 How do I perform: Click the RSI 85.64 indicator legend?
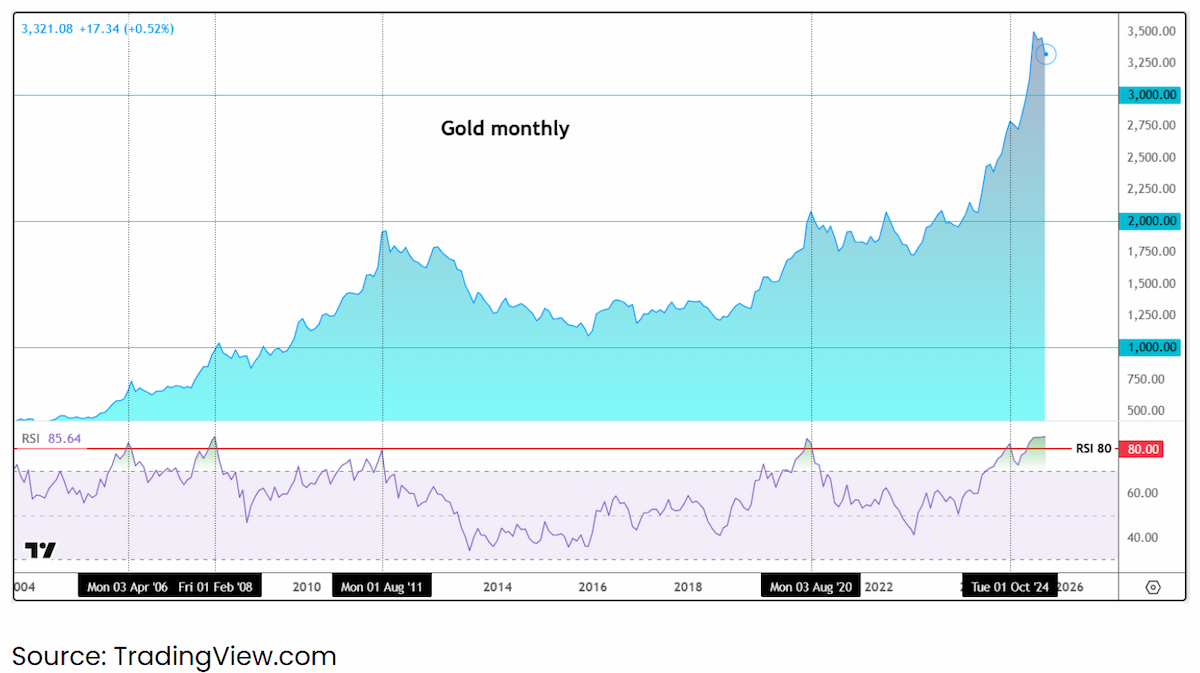52,438
